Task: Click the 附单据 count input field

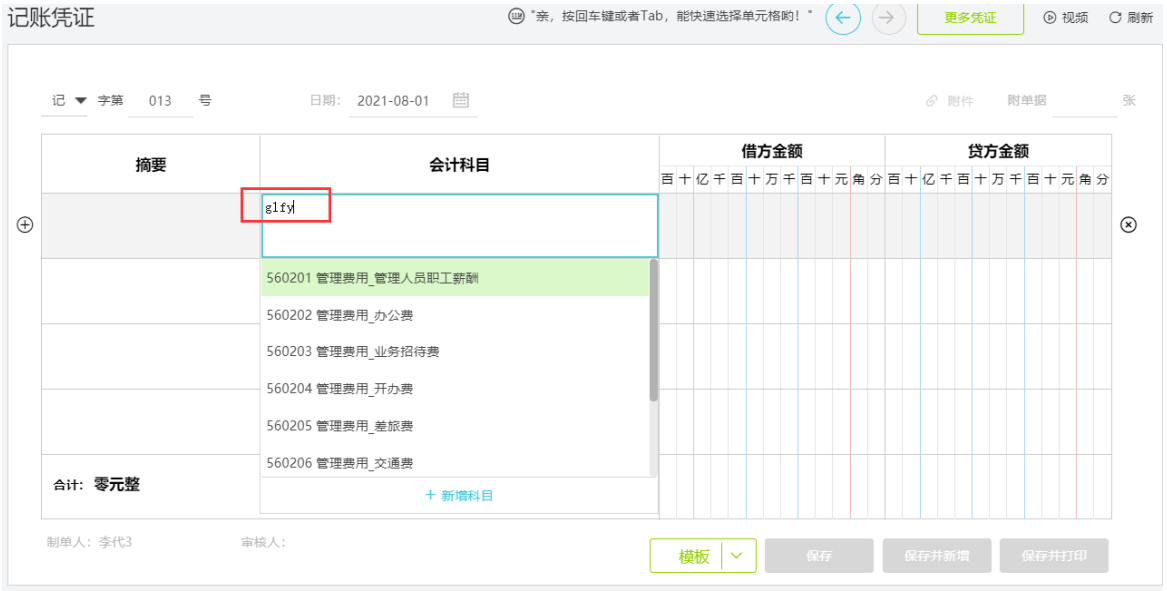Action: pyautogui.click(x=1084, y=100)
